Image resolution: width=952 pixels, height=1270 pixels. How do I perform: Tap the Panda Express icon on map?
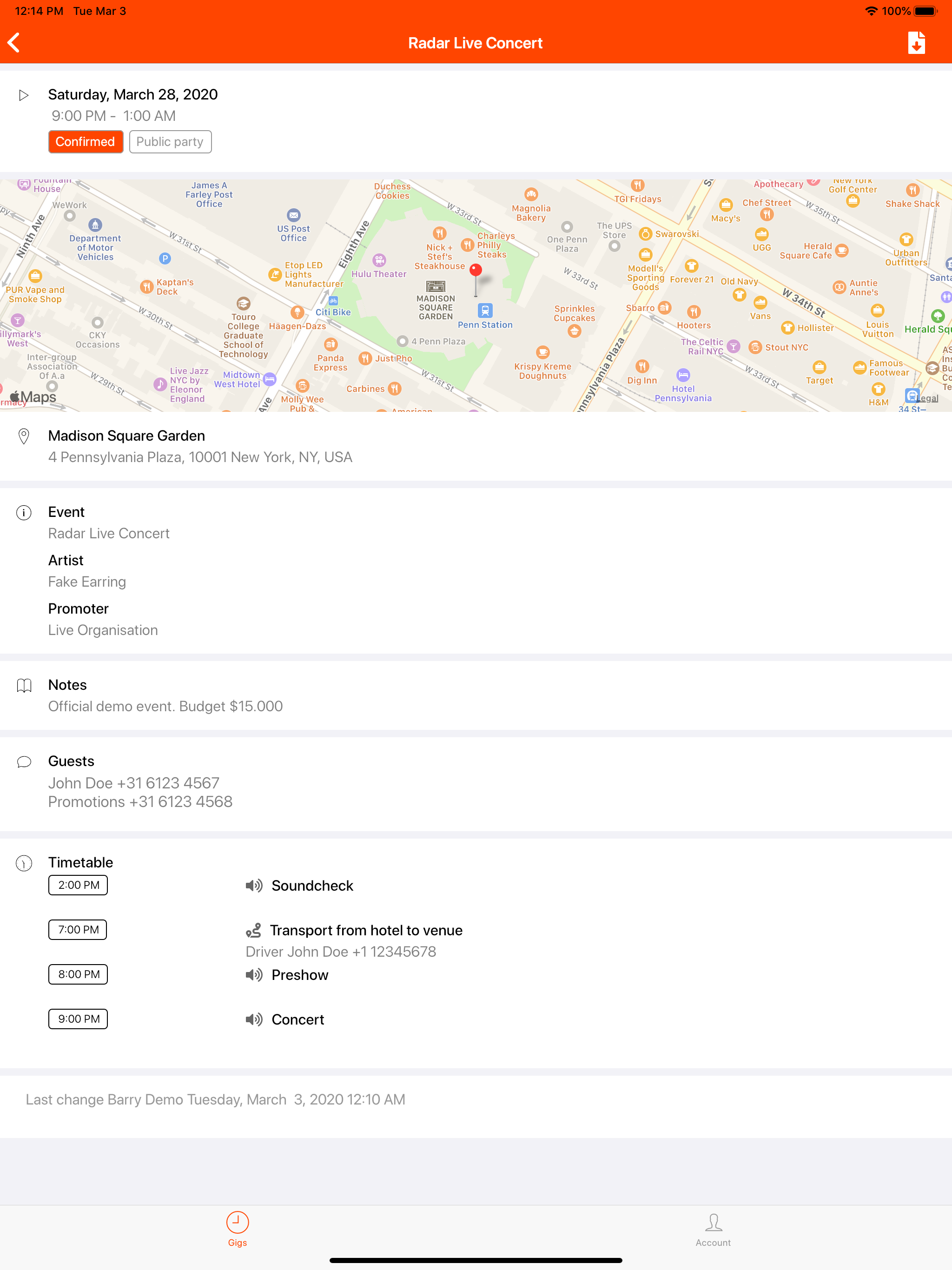(x=331, y=344)
